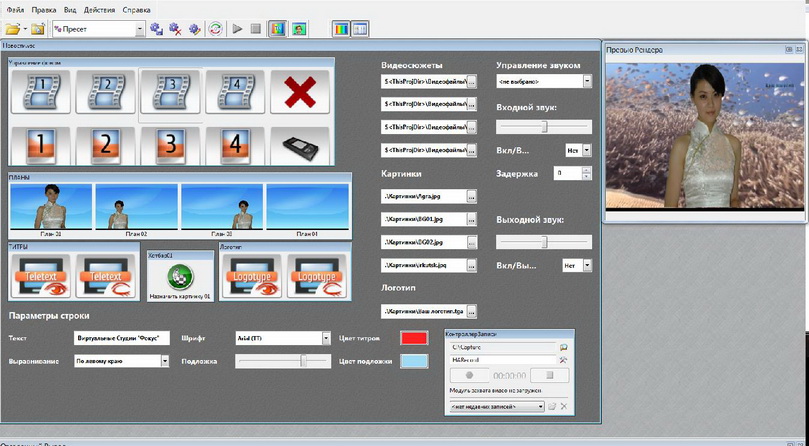Open the Правка menu
Screen dimensions: 809x446
click(44, 10)
